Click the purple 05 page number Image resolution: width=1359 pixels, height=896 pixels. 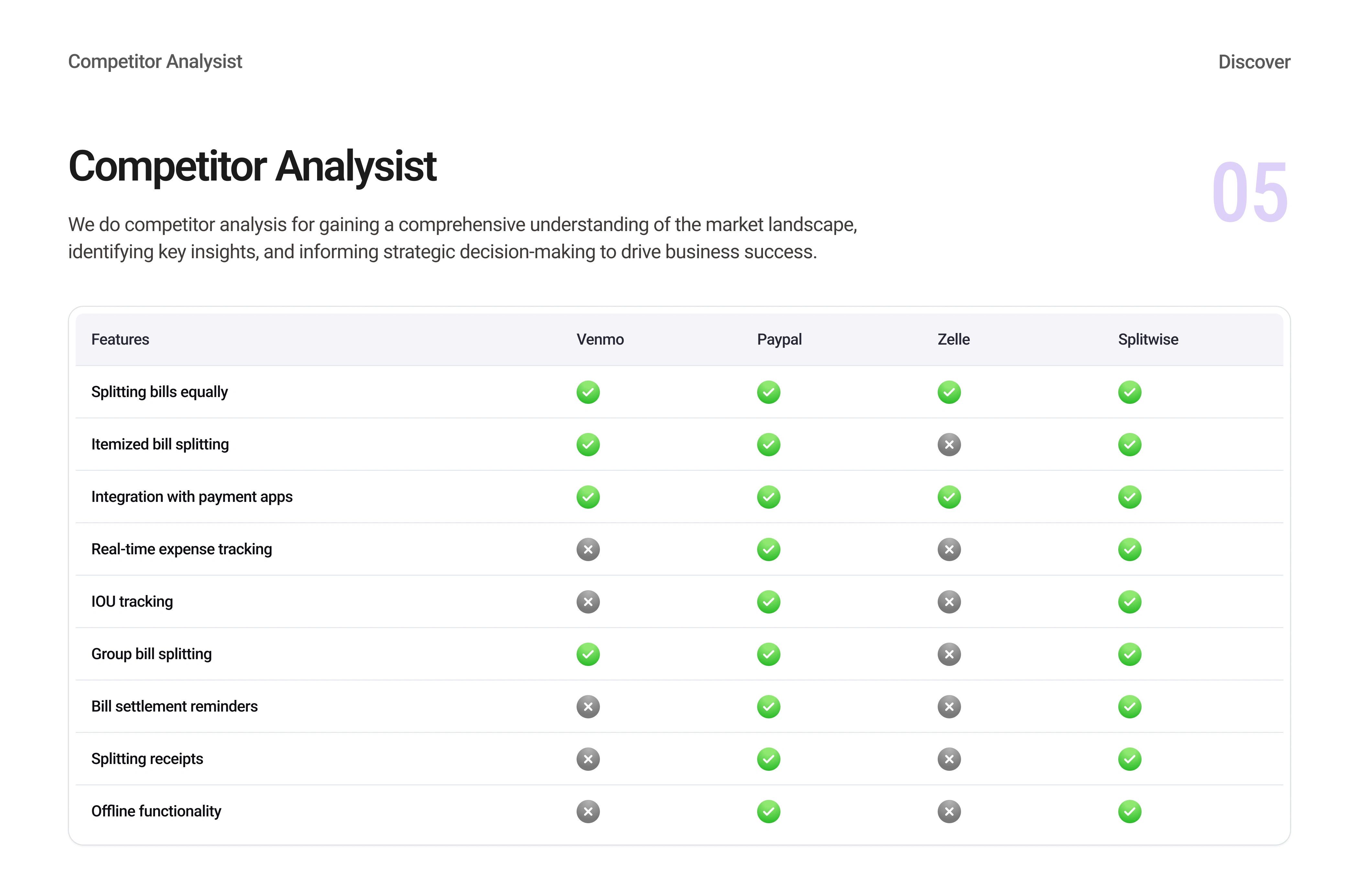click(1249, 193)
